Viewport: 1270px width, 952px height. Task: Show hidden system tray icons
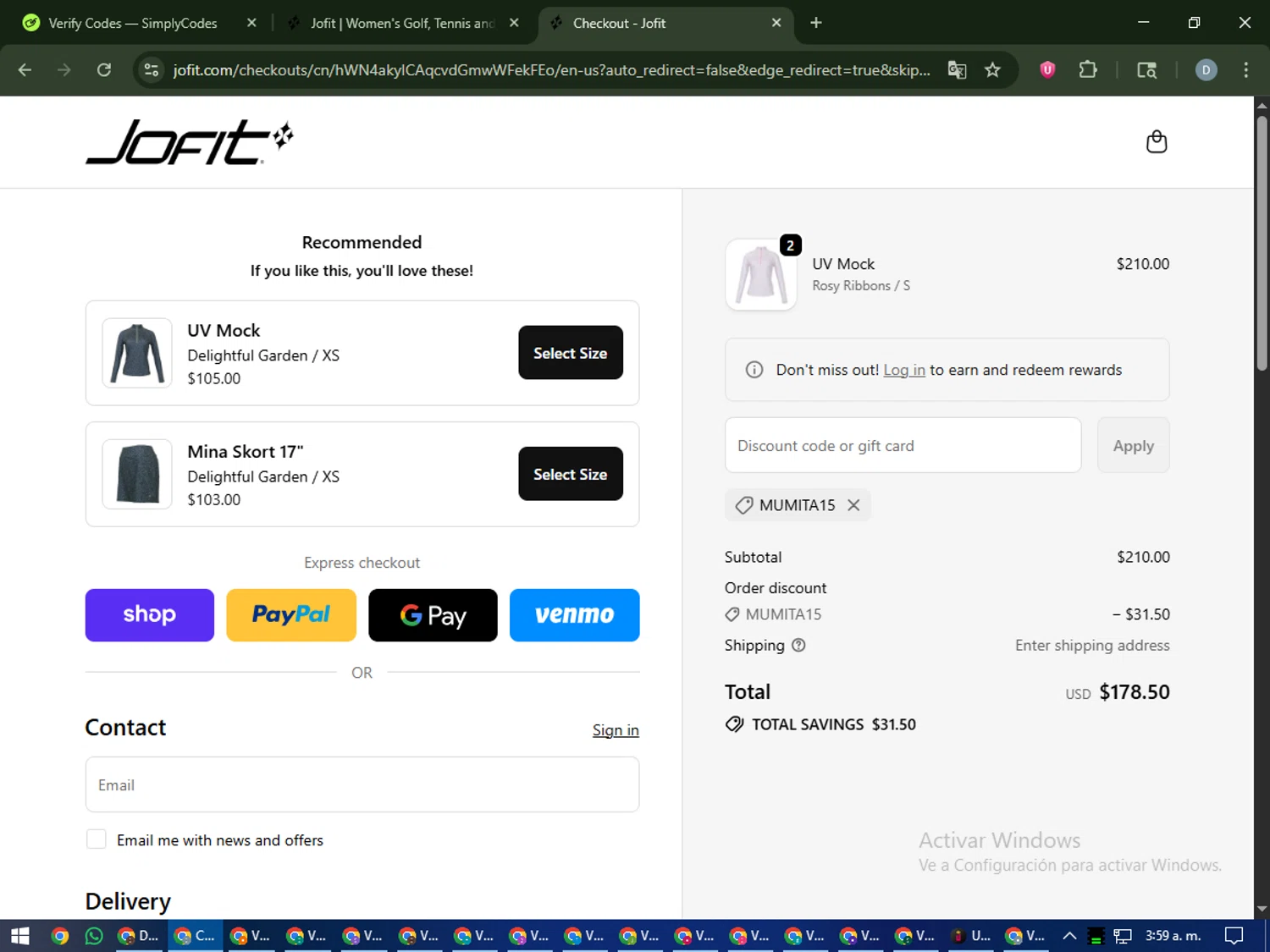pos(1069,936)
